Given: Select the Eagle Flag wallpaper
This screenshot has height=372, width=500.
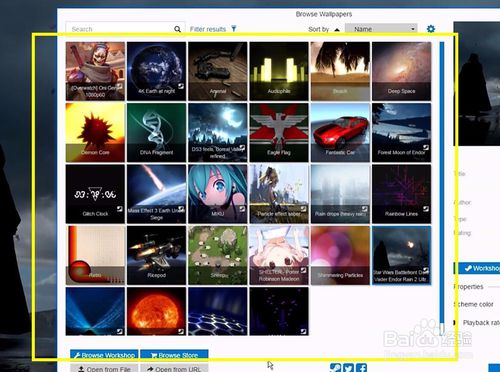Looking at the screenshot, I should [x=279, y=133].
